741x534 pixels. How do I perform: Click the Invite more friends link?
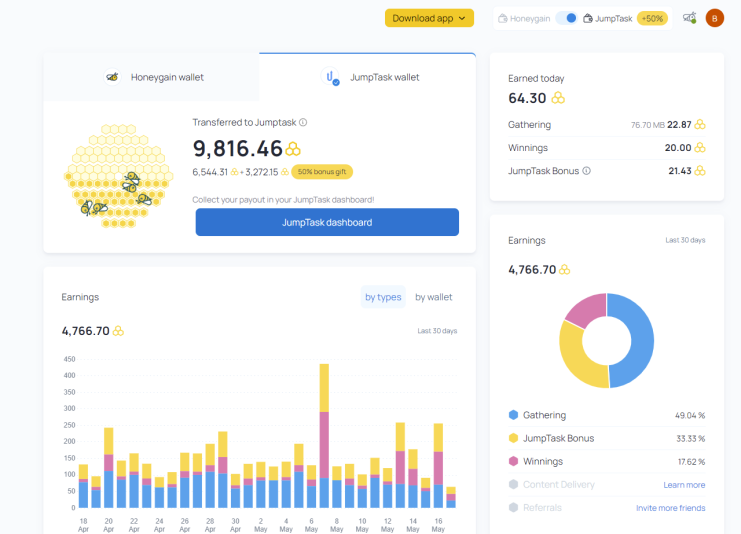tap(670, 508)
